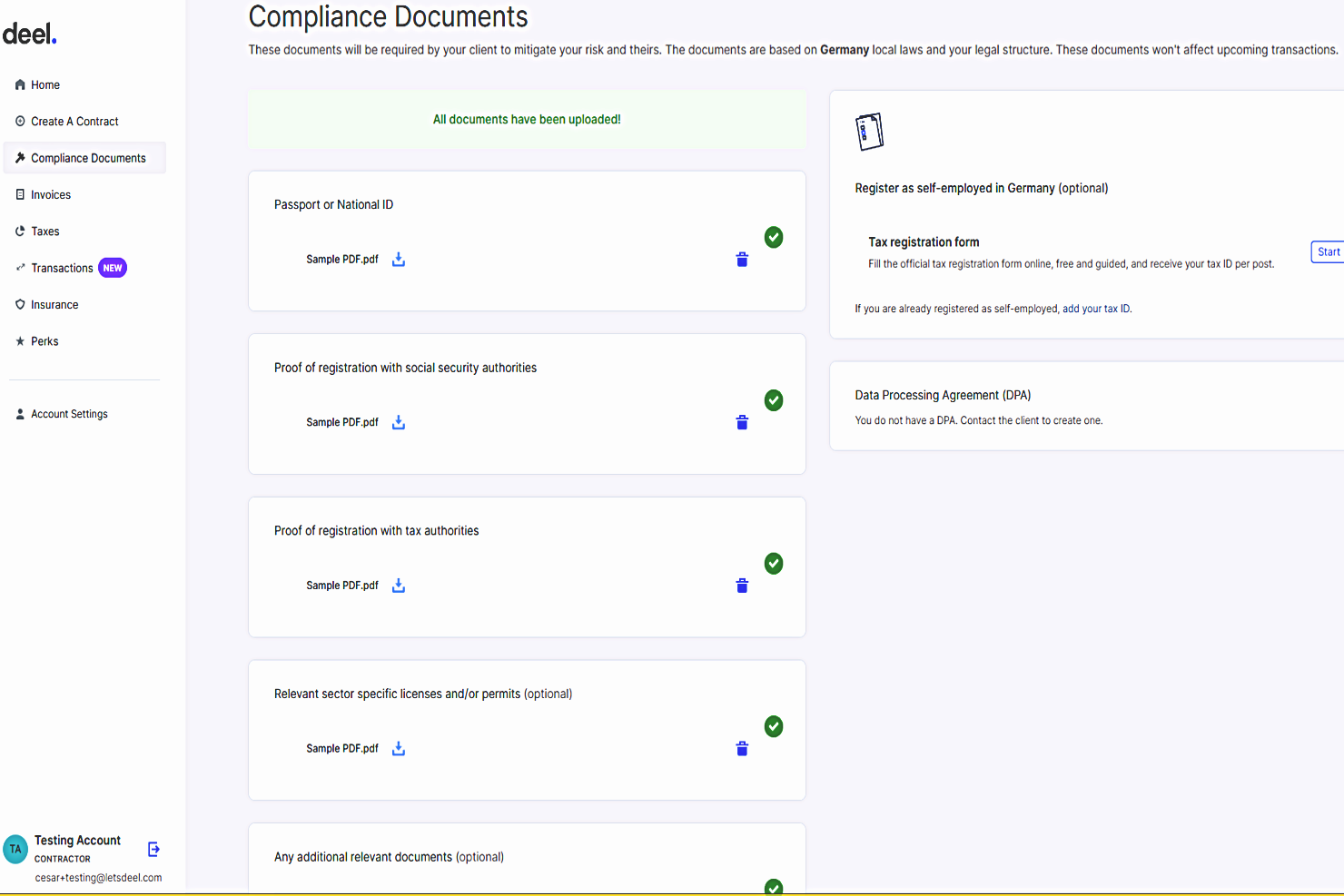Click the deel logo
The height and width of the screenshot is (896, 1344).
pyautogui.click(x=30, y=34)
